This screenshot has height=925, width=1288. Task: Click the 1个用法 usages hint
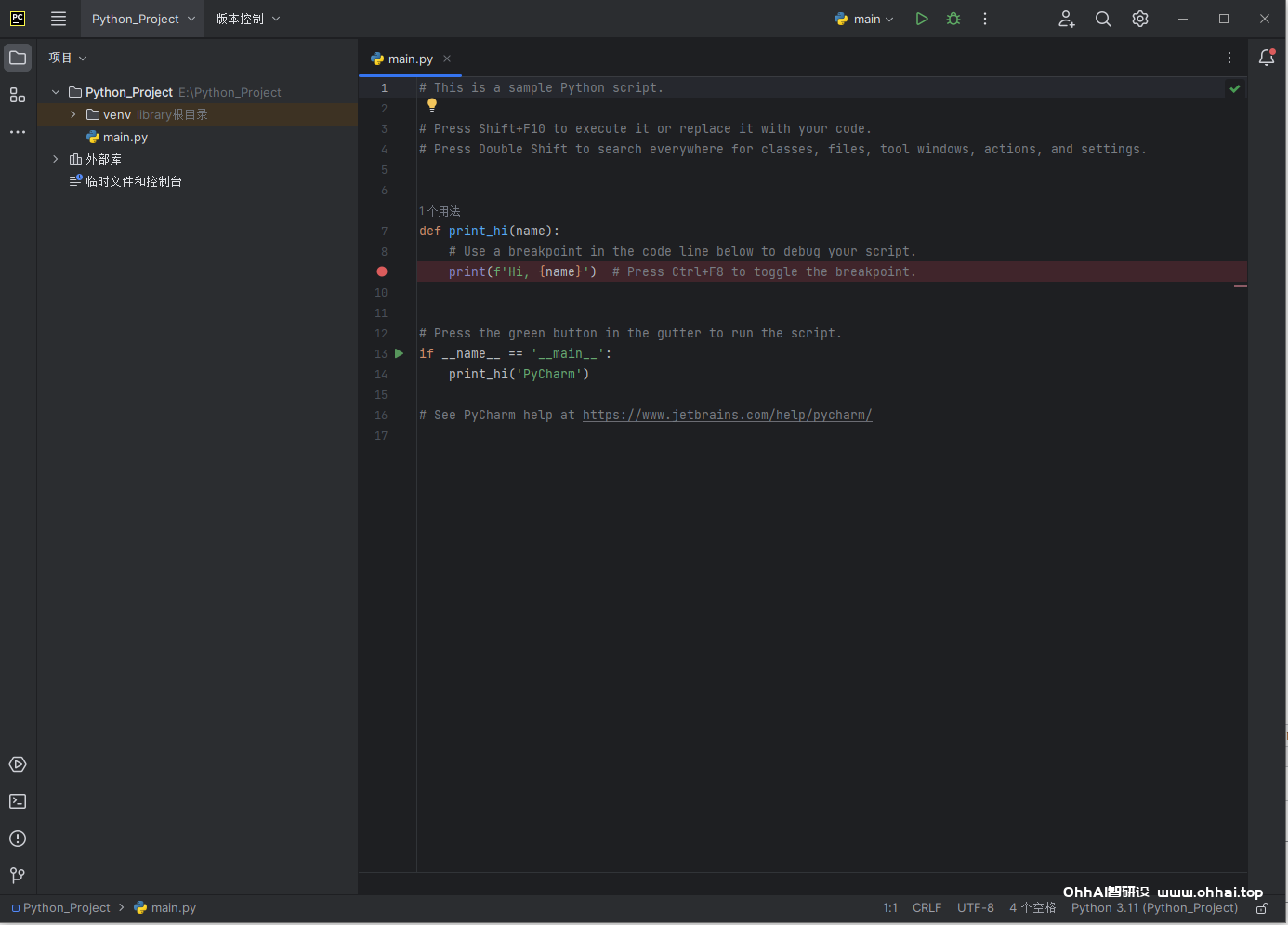tap(440, 211)
